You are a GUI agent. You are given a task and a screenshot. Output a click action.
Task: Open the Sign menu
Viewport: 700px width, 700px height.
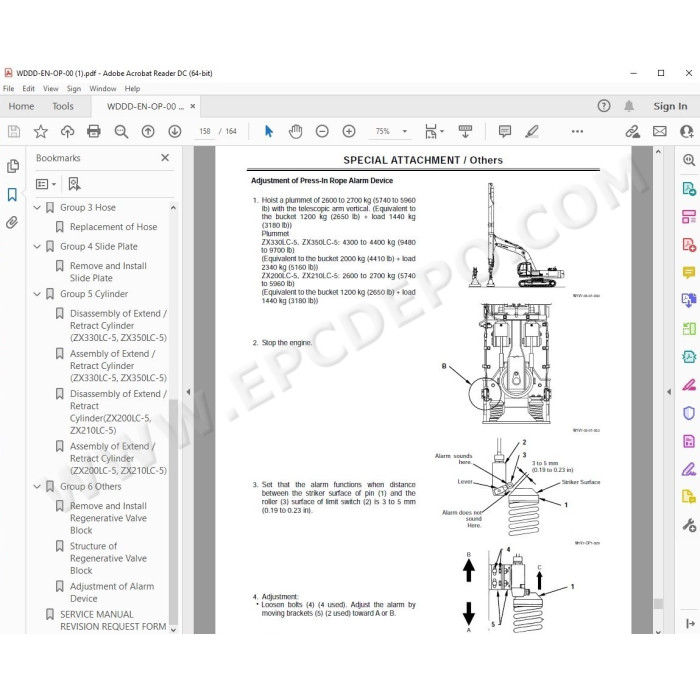click(x=74, y=88)
